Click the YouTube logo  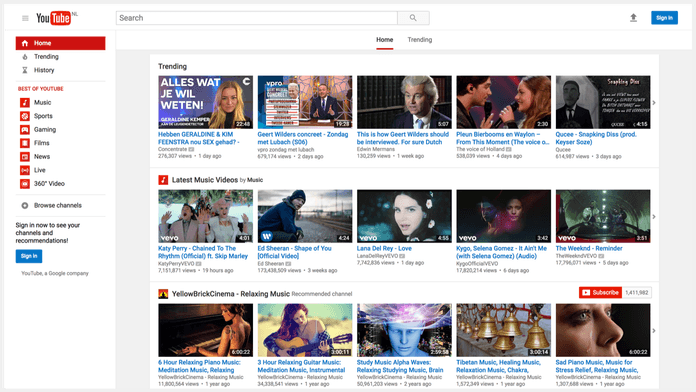click(x=53, y=18)
